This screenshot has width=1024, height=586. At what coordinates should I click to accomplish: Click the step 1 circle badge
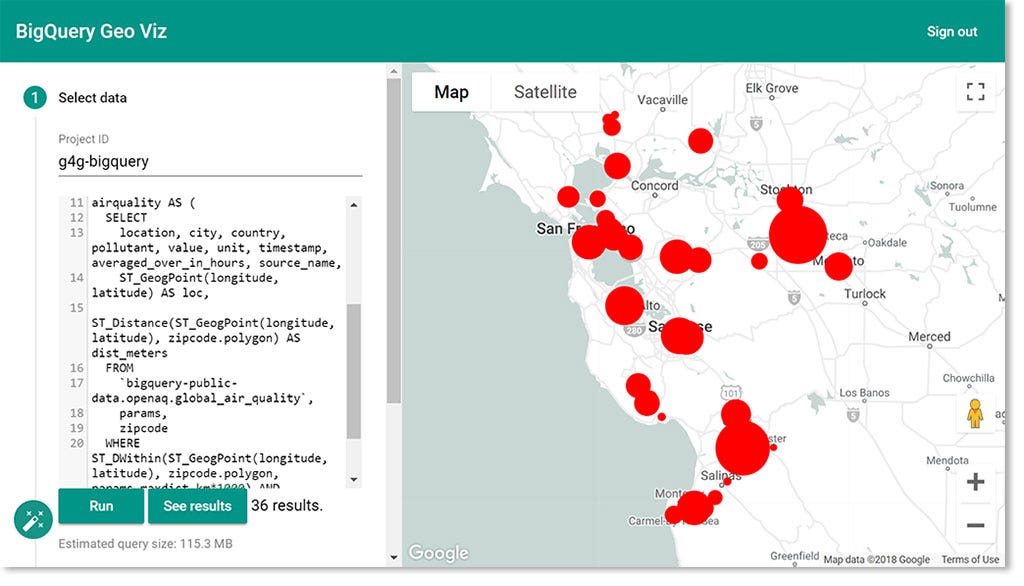coord(35,98)
